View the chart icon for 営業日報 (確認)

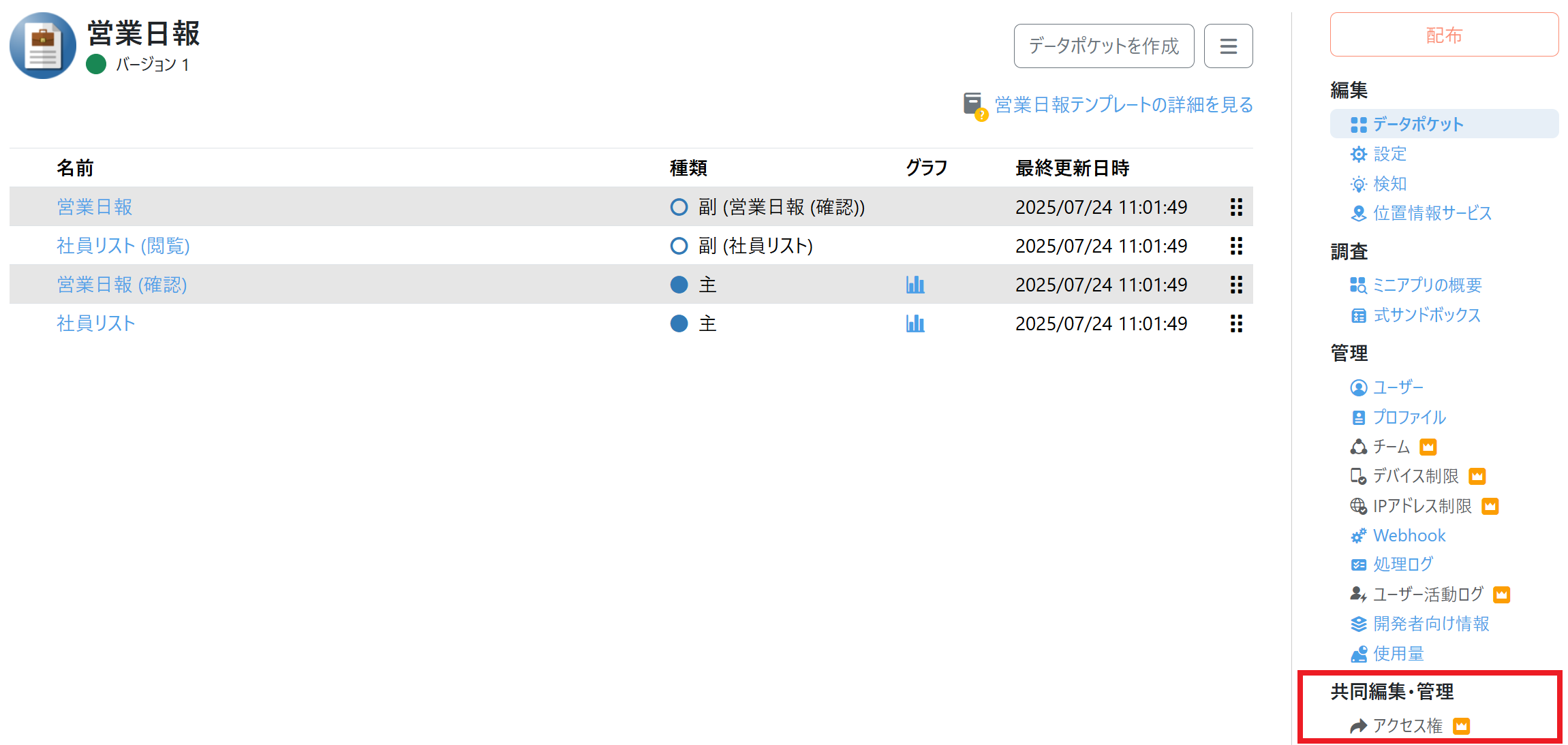pos(915,285)
